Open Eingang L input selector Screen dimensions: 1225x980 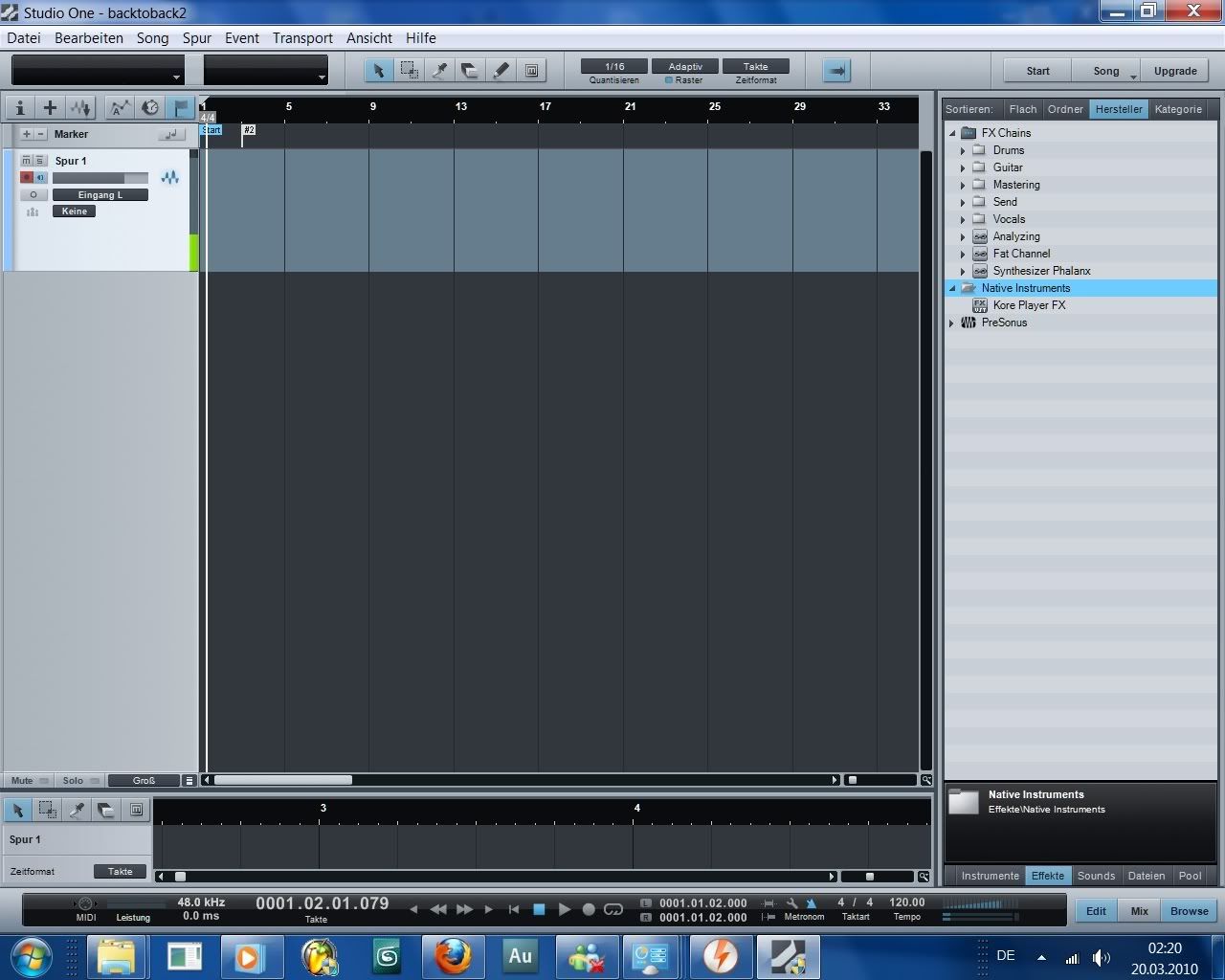(x=100, y=194)
